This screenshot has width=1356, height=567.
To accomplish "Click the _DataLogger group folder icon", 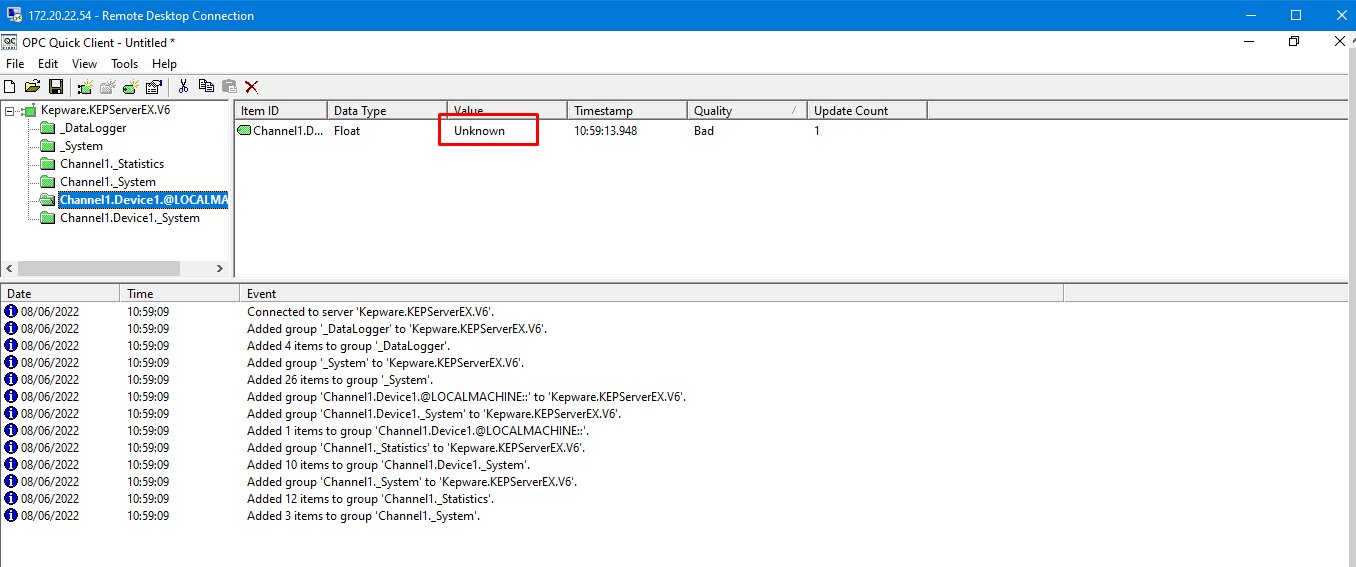I will [x=48, y=128].
